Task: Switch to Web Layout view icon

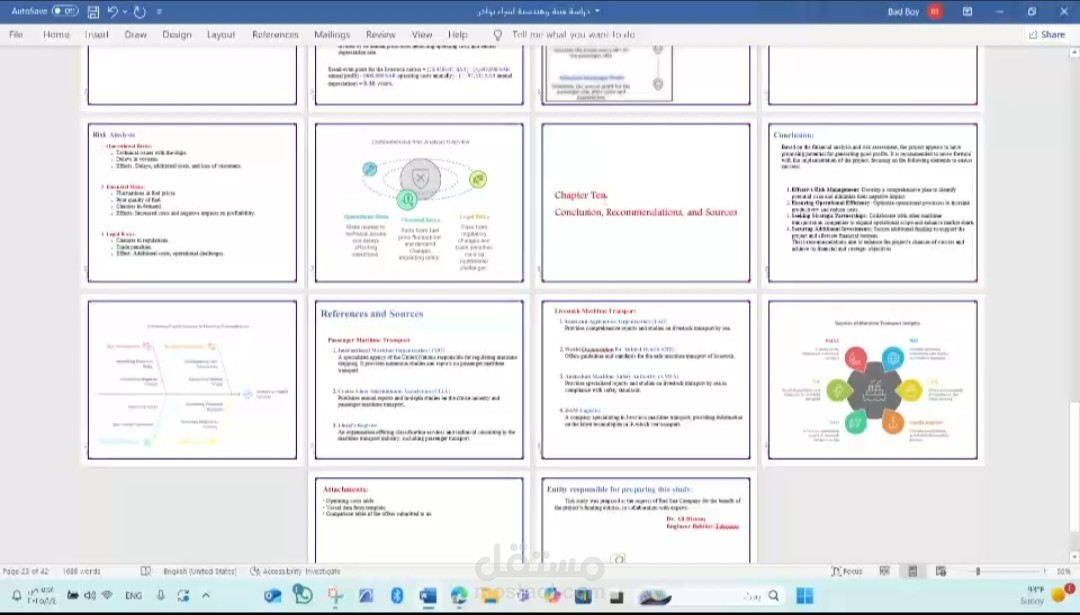Action: pyautogui.click(x=941, y=571)
